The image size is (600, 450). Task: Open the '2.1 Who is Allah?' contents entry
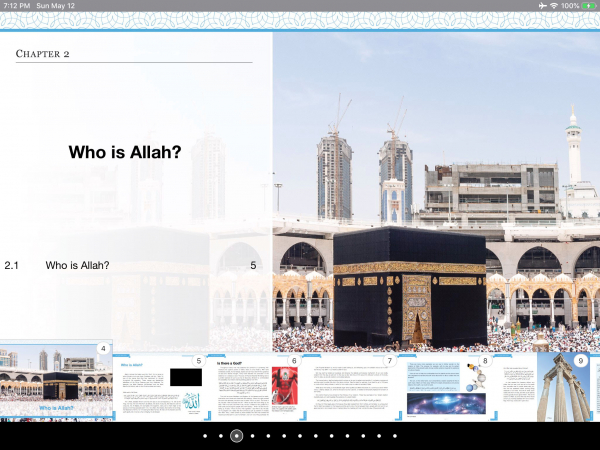pos(77,265)
